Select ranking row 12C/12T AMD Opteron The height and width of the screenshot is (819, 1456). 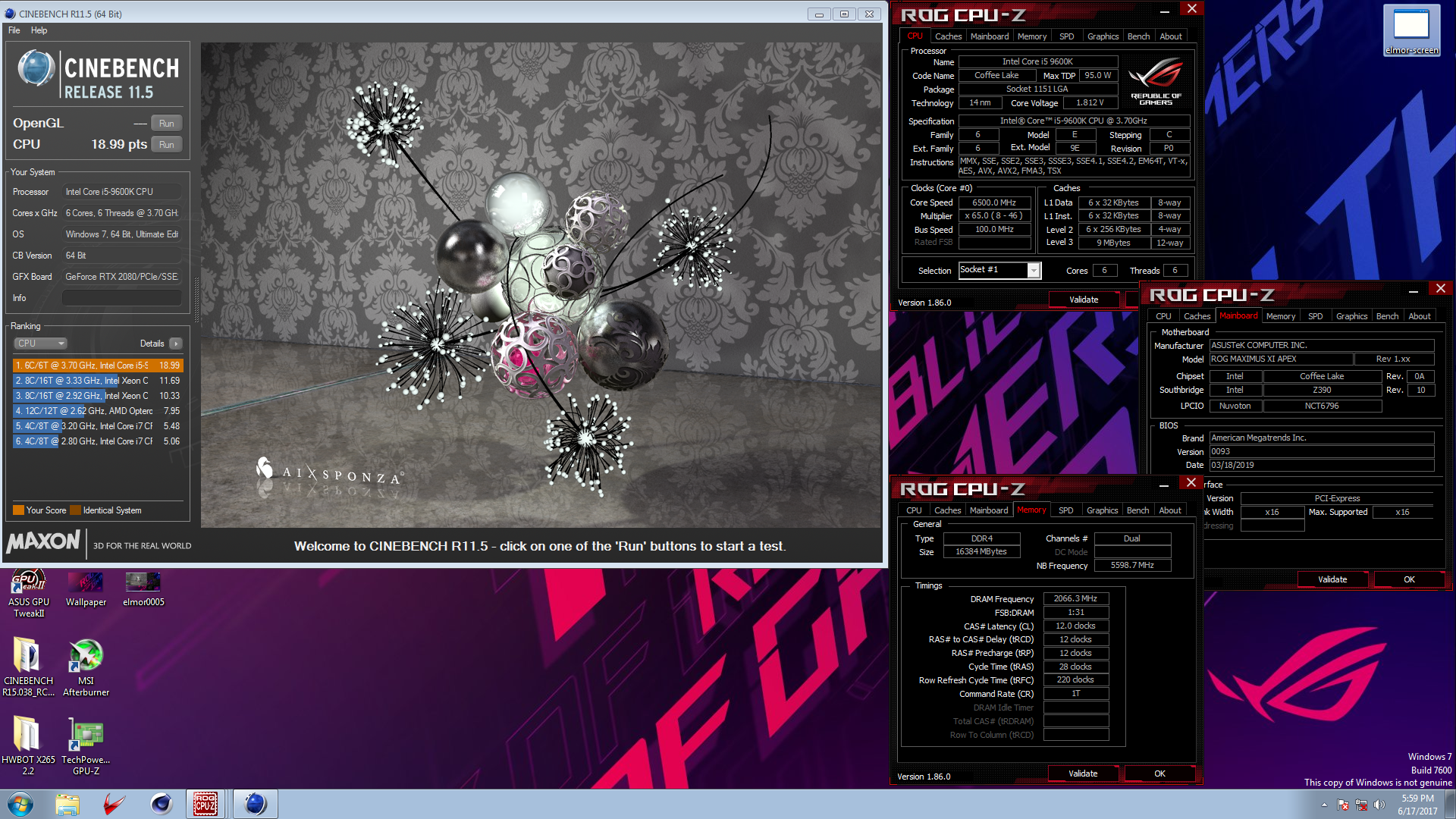(98, 411)
